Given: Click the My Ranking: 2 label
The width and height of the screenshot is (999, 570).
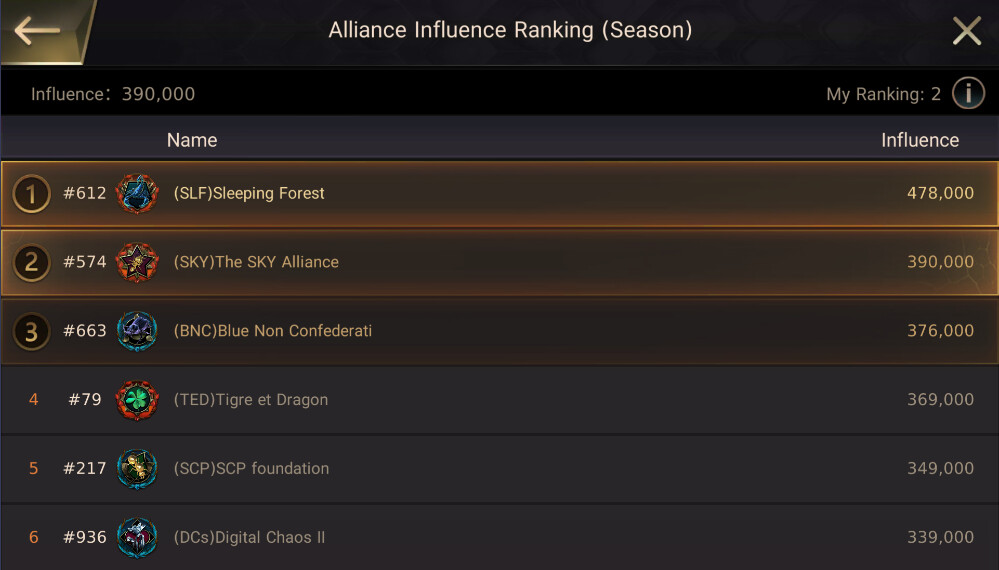Looking at the screenshot, I should click(883, 94).
